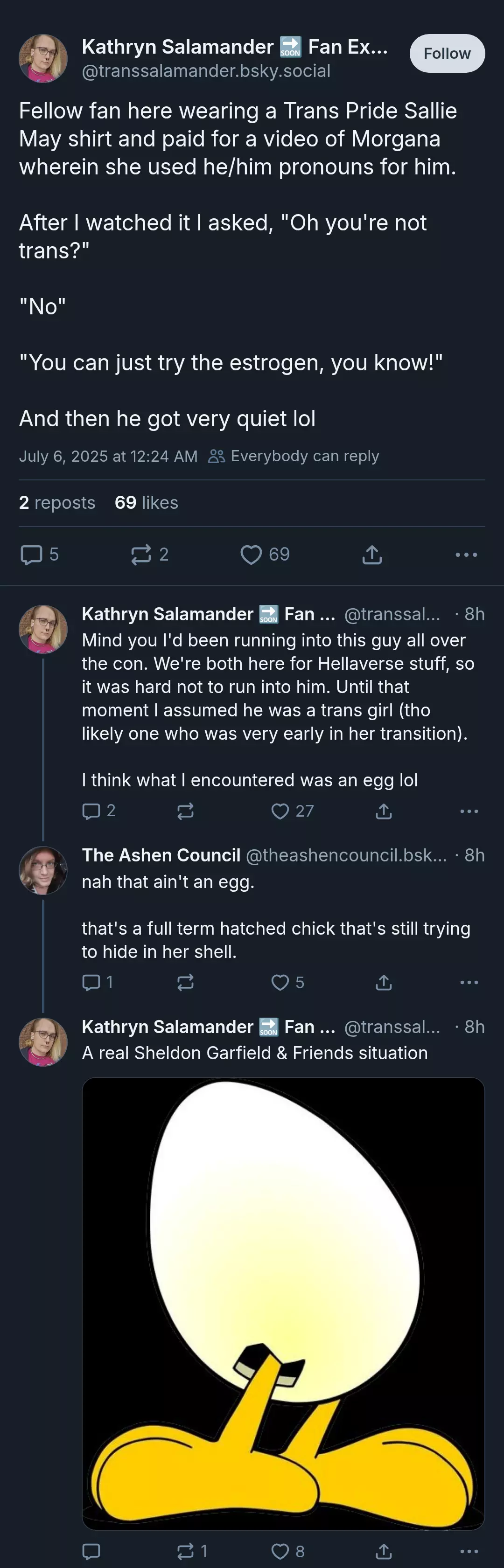Share The Ashen Council's comment
The width and height of the screenshot is (504, 1568).
384,982
